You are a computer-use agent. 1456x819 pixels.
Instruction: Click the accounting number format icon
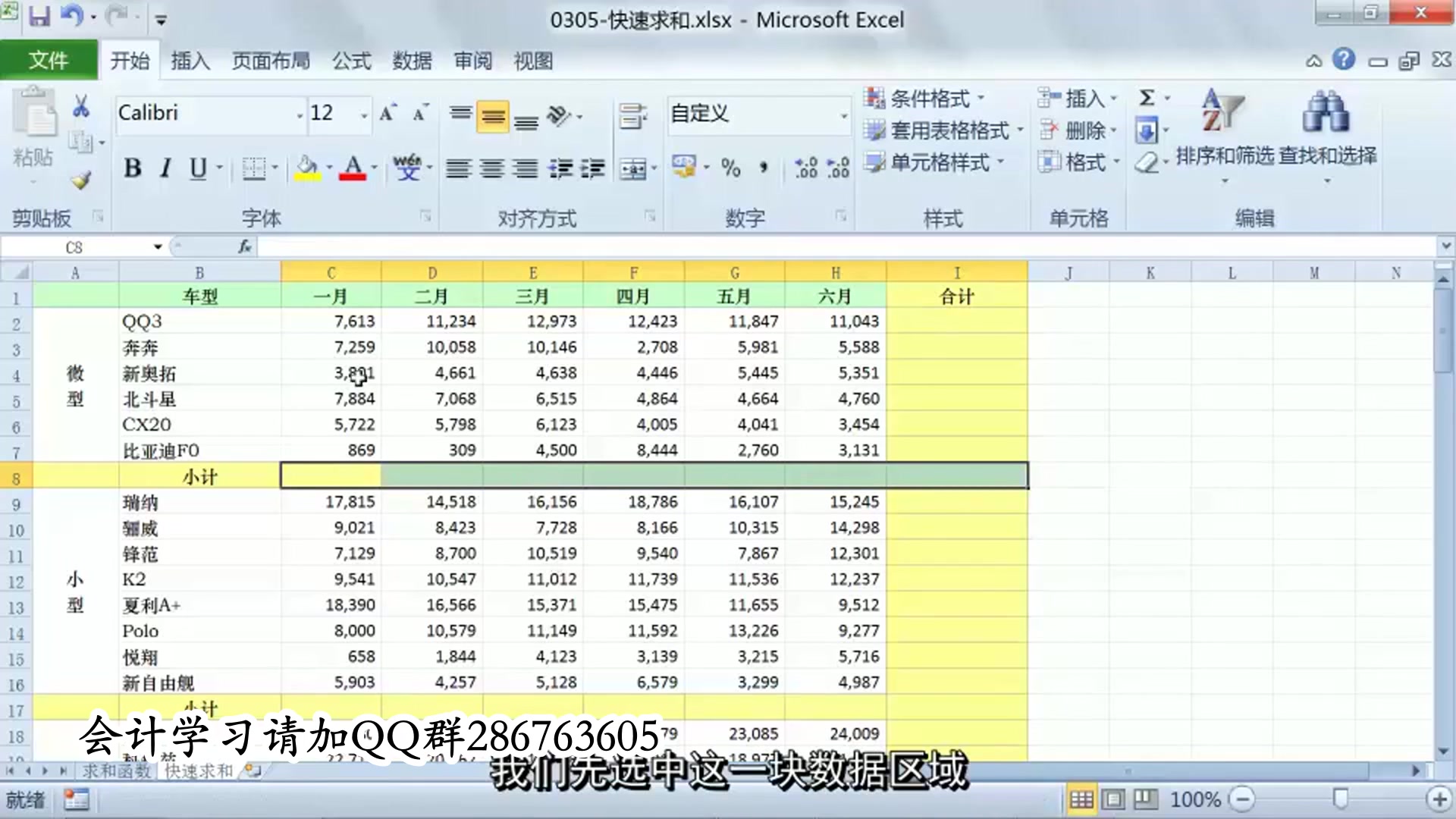click(684, 166)
